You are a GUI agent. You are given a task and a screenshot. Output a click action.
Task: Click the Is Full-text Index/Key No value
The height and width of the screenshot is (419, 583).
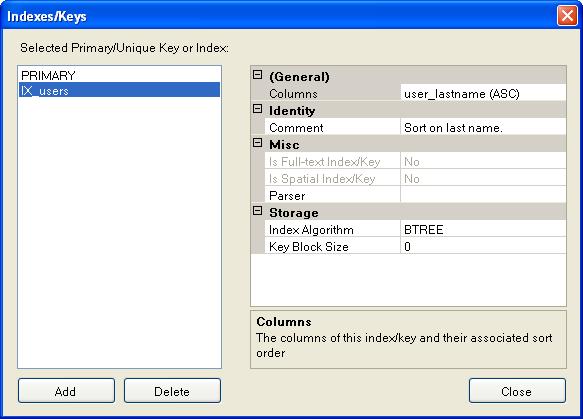483,161
